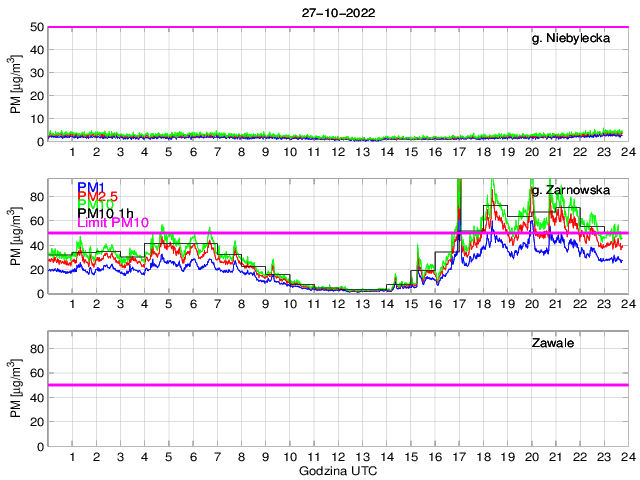The width and height of the screenshot is (640, 480).
Task: Click hour 24 tick under the top plot
Action: pos(626,151)
